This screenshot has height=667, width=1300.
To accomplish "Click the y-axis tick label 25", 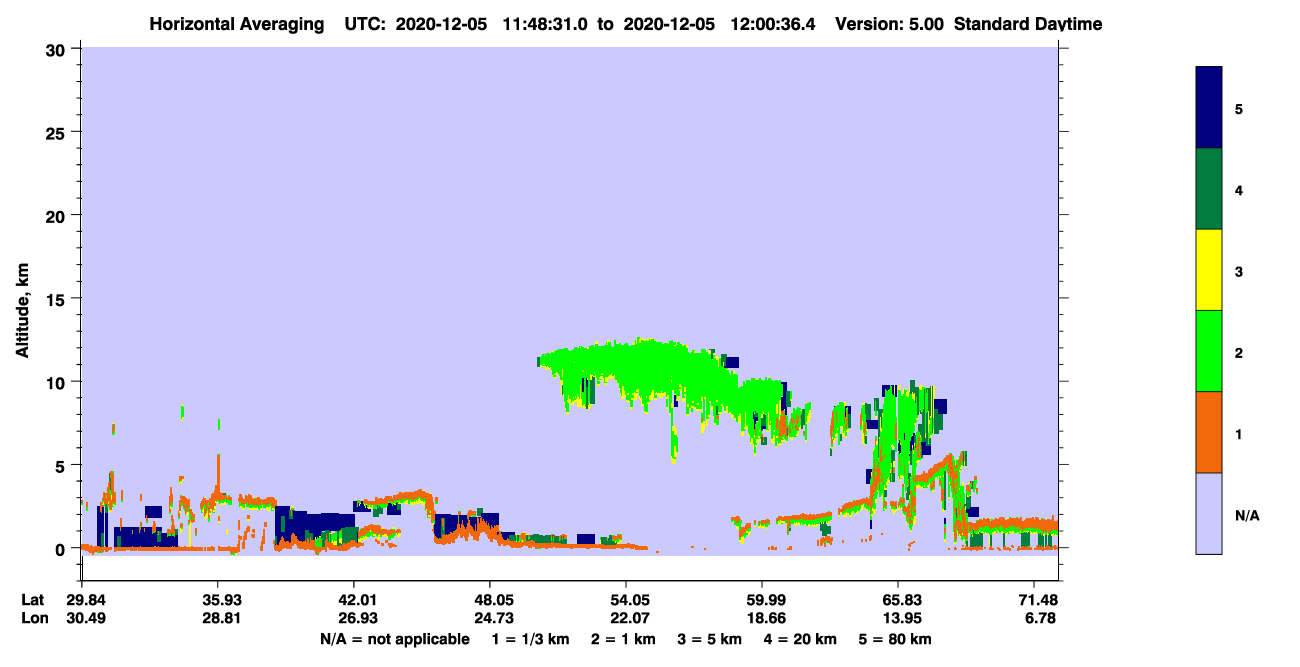I will click(58, 132).
